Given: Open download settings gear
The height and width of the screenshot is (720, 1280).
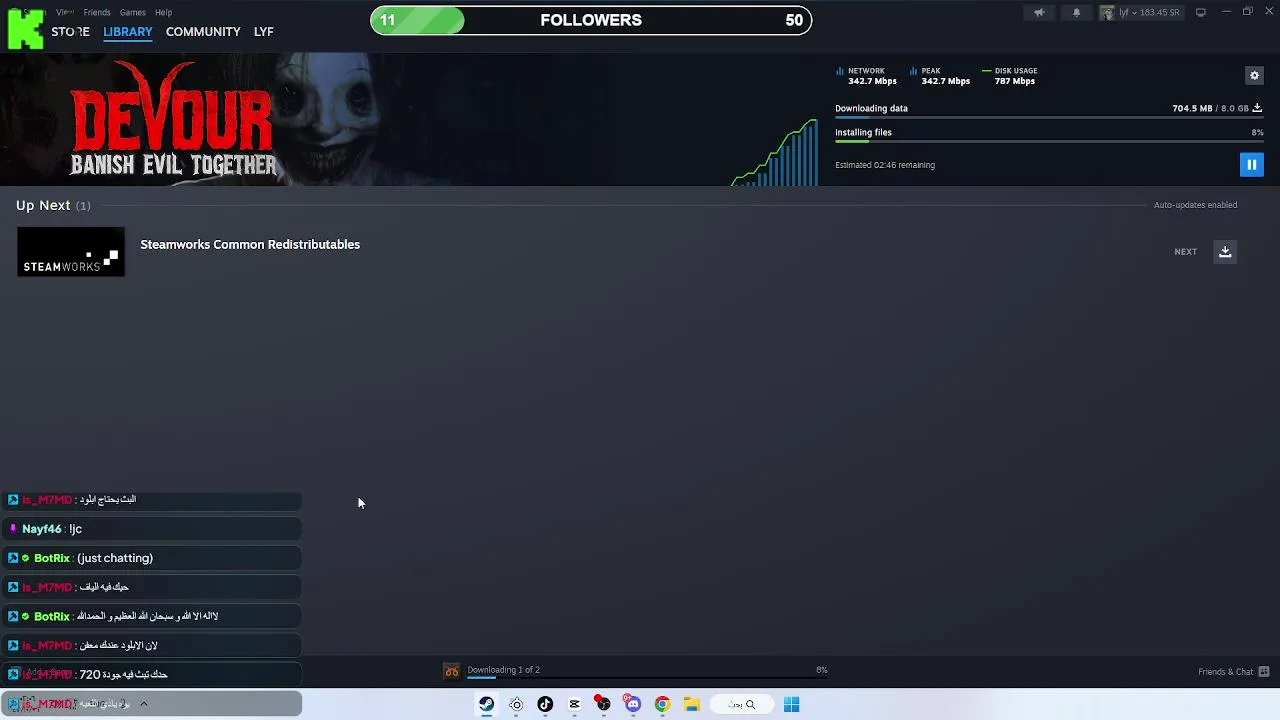Looking at the screenshot, I should pyautogui.click(x=1254, y=75).
